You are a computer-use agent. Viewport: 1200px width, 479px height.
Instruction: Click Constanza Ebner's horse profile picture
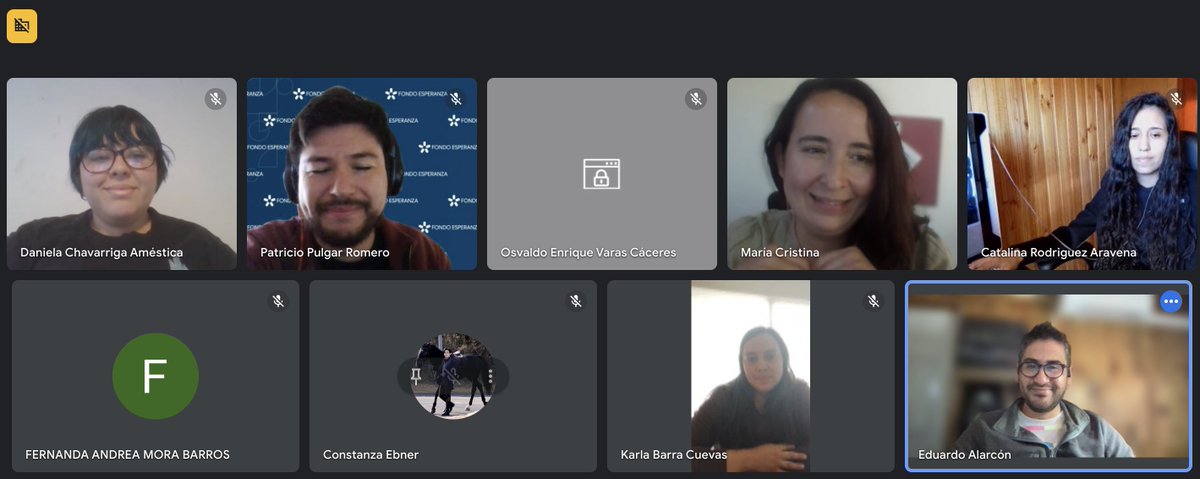(453, 376)
